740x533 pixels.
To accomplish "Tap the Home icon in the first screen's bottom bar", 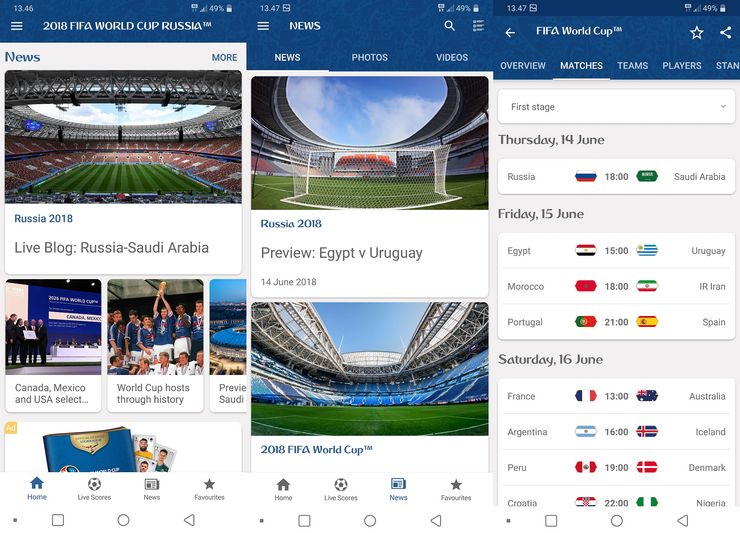I will point(37,488).
